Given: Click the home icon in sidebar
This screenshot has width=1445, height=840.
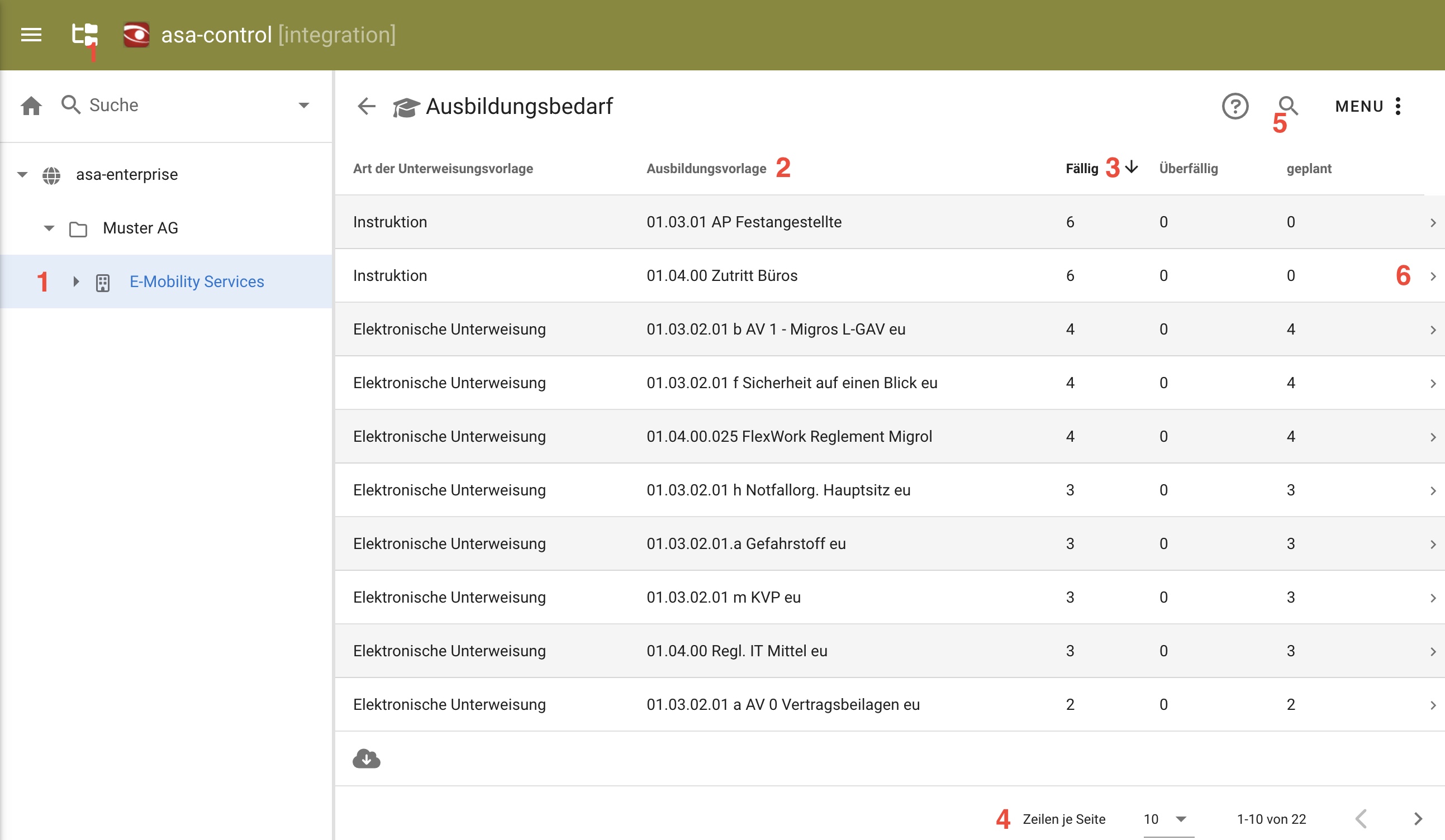Looking at the screenshot, I should point(31,106).
